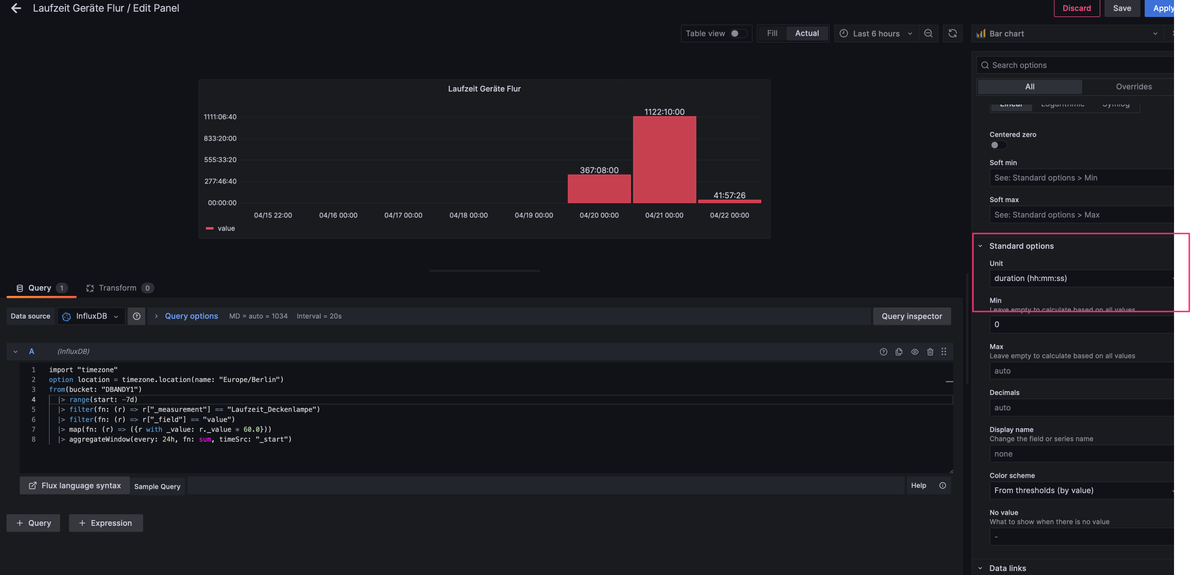Refresh the panel data
This screenshot has width=1200, height=575.
[x=953, y=34]
